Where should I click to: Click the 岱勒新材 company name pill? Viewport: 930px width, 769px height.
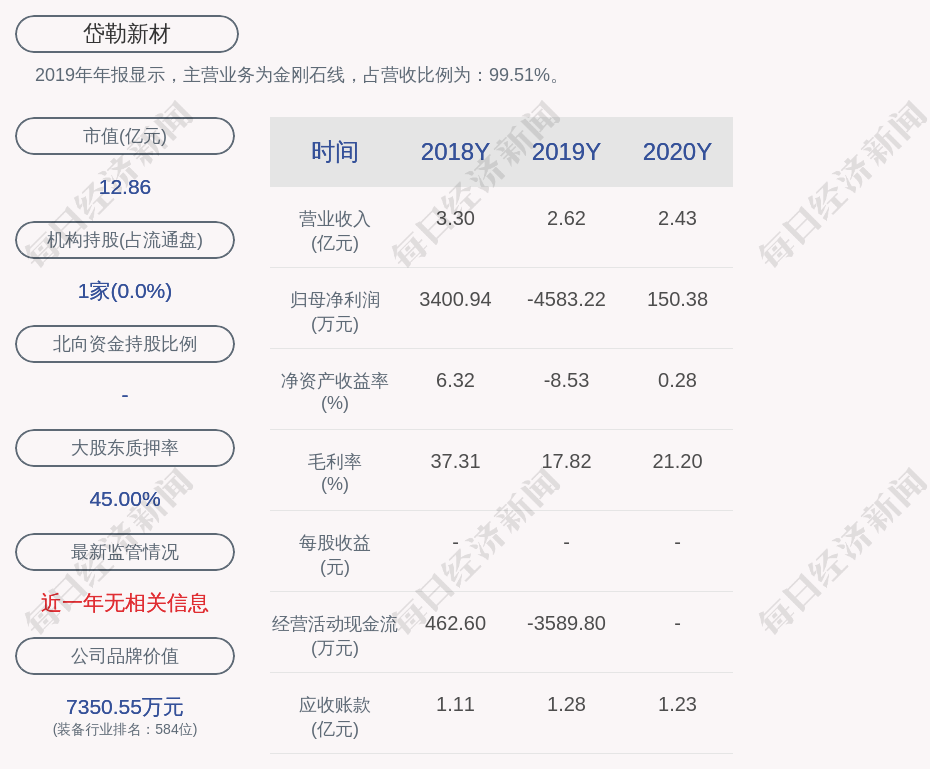click(x=127, y=34)
